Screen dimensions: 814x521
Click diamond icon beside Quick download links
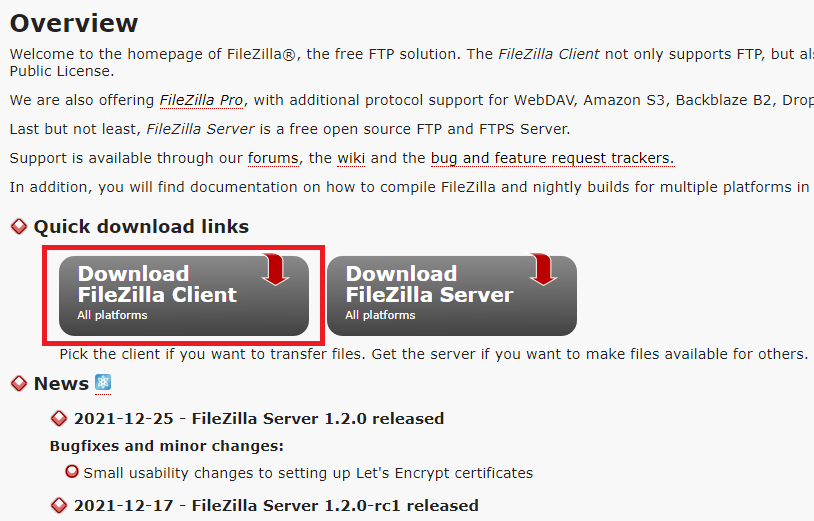(19, 226)
